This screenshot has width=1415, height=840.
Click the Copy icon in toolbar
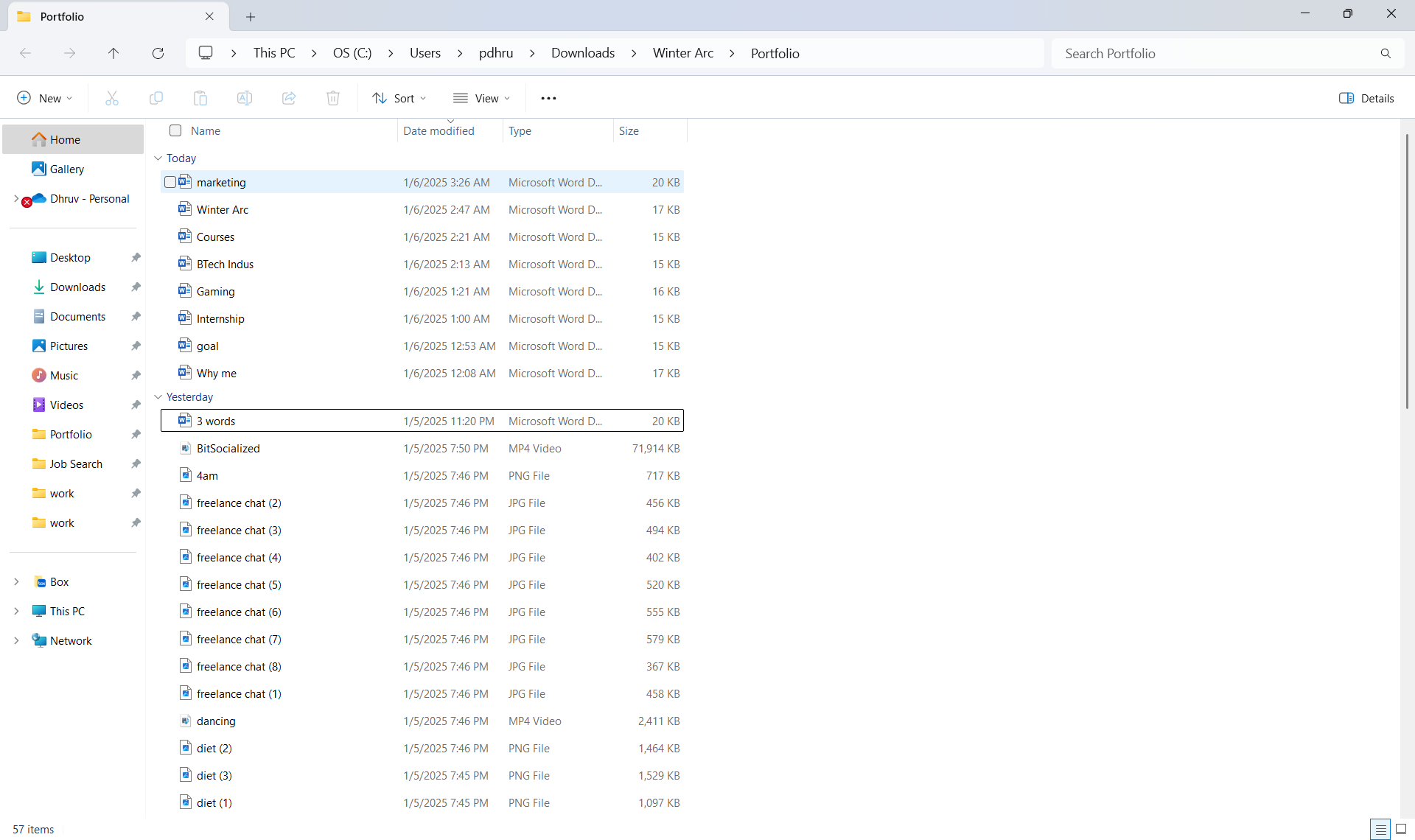[156, 98]
